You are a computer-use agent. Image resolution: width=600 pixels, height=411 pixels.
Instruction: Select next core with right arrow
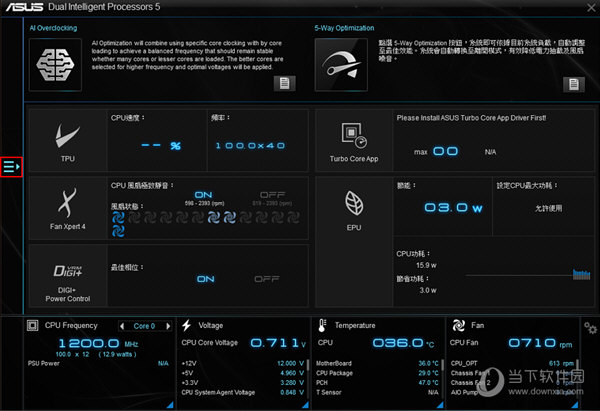click(x=168, y=326)
